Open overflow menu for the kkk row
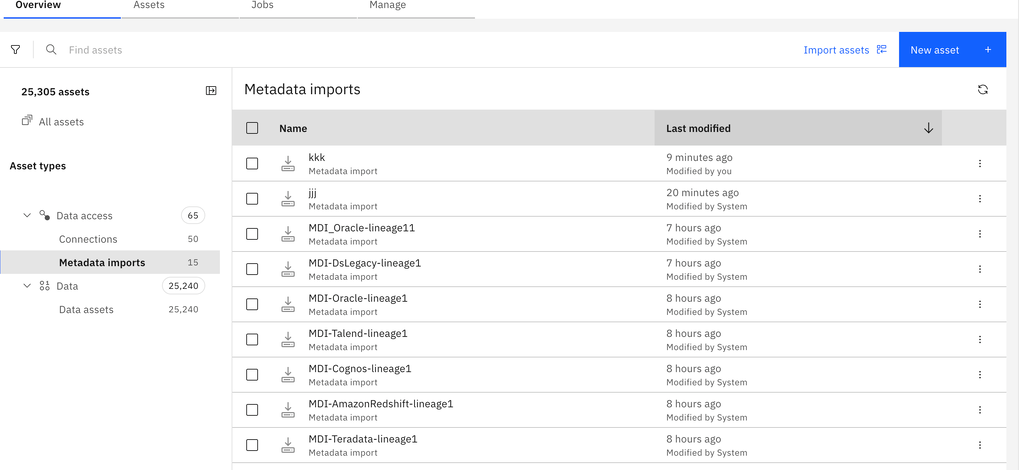 pos(979,164)
